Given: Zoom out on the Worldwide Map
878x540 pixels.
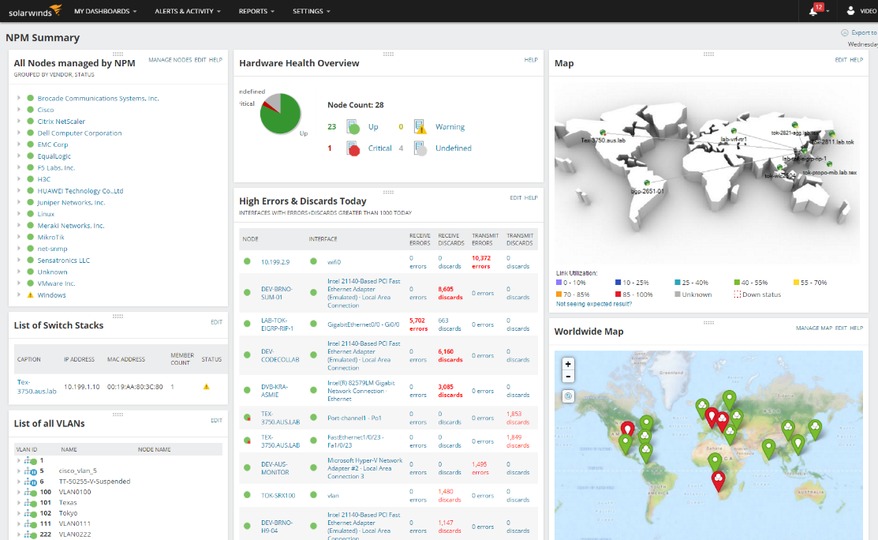Looking at the screenshot, I should [568, 377].
